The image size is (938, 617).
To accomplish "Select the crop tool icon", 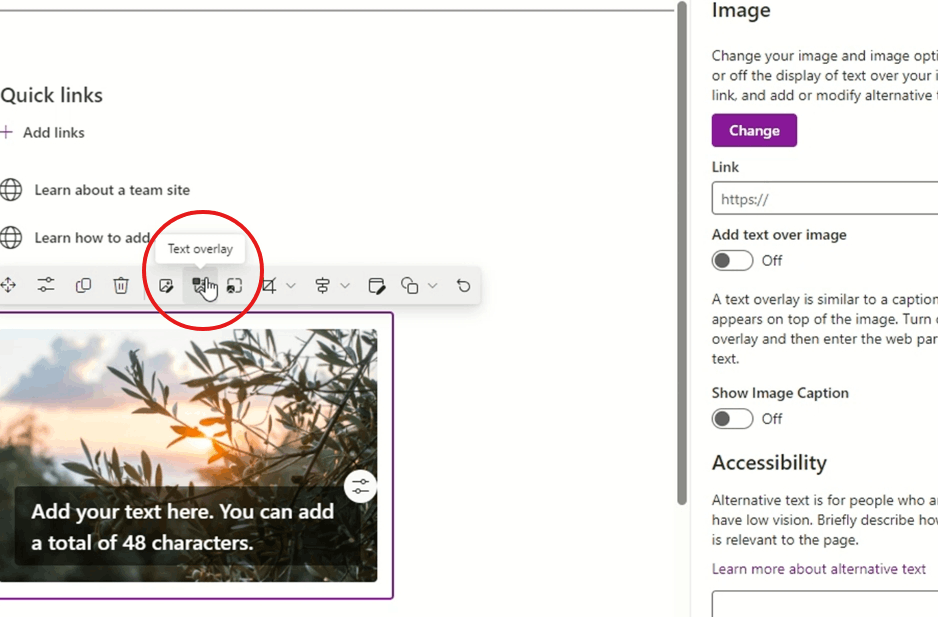I will (269, 285).
